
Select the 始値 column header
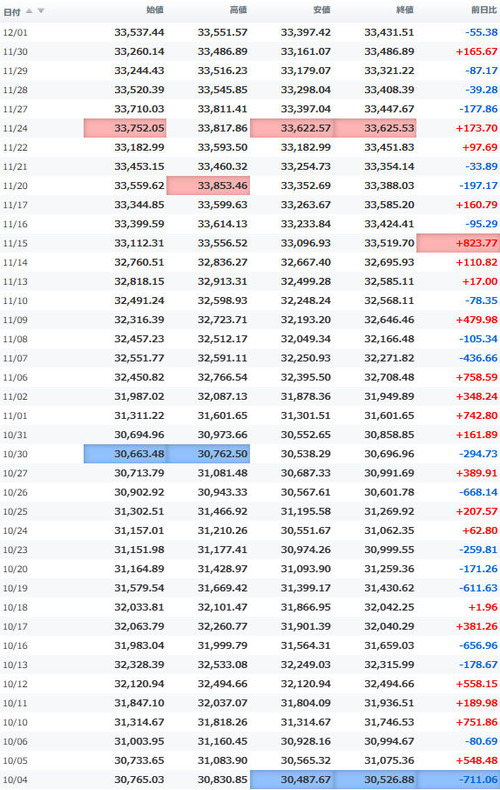coord(155,10)
